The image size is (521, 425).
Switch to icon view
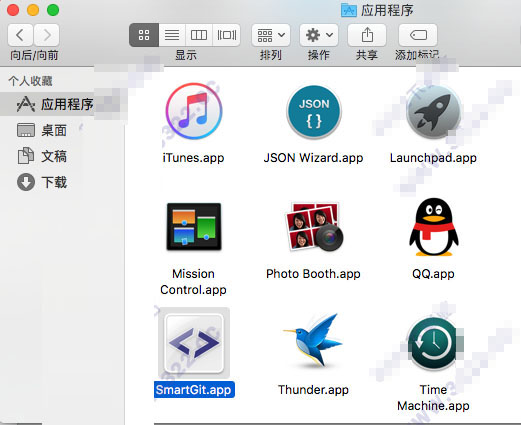[144, 35]
